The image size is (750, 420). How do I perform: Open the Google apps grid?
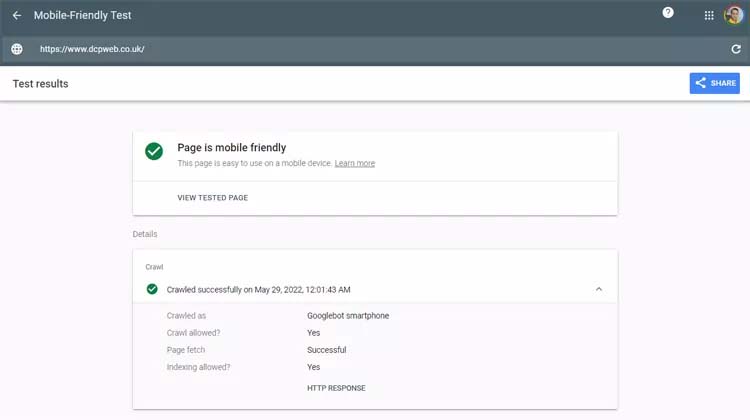click(709, 16)
